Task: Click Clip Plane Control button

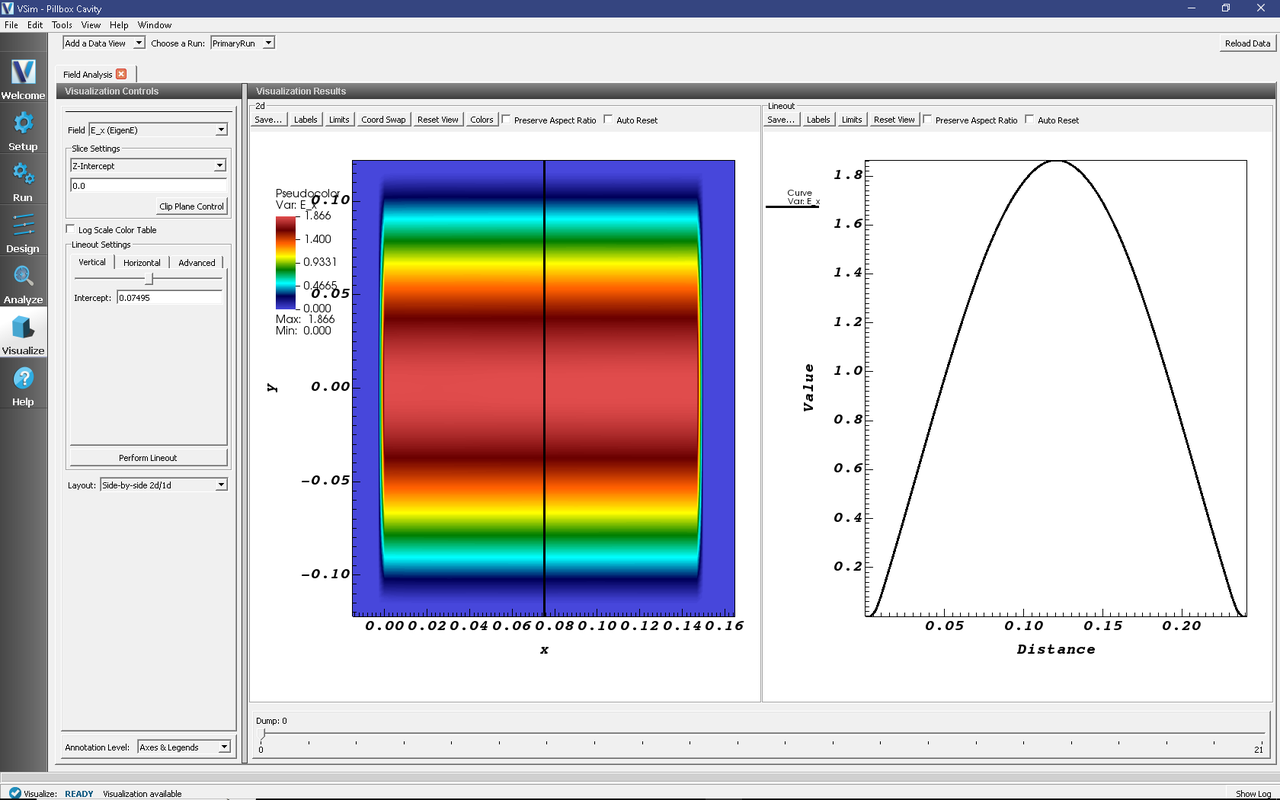Action: 192,206
